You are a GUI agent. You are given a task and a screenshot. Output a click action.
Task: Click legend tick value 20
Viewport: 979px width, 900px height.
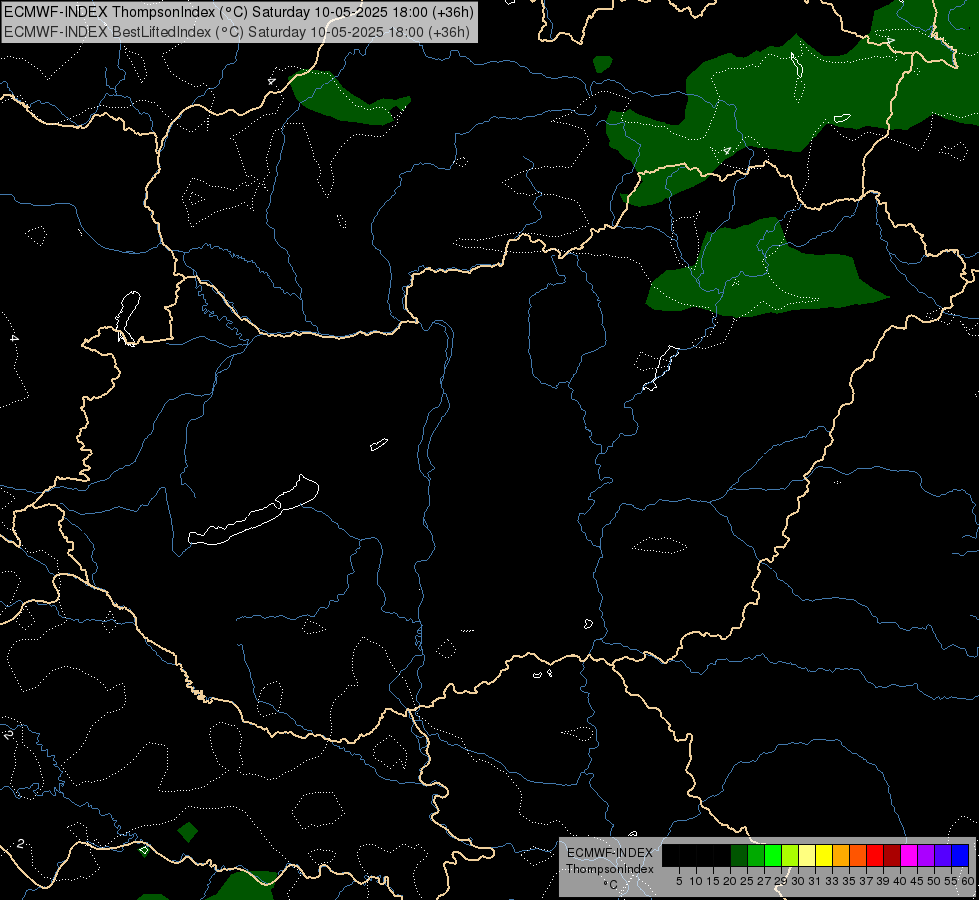coord(731,881)
